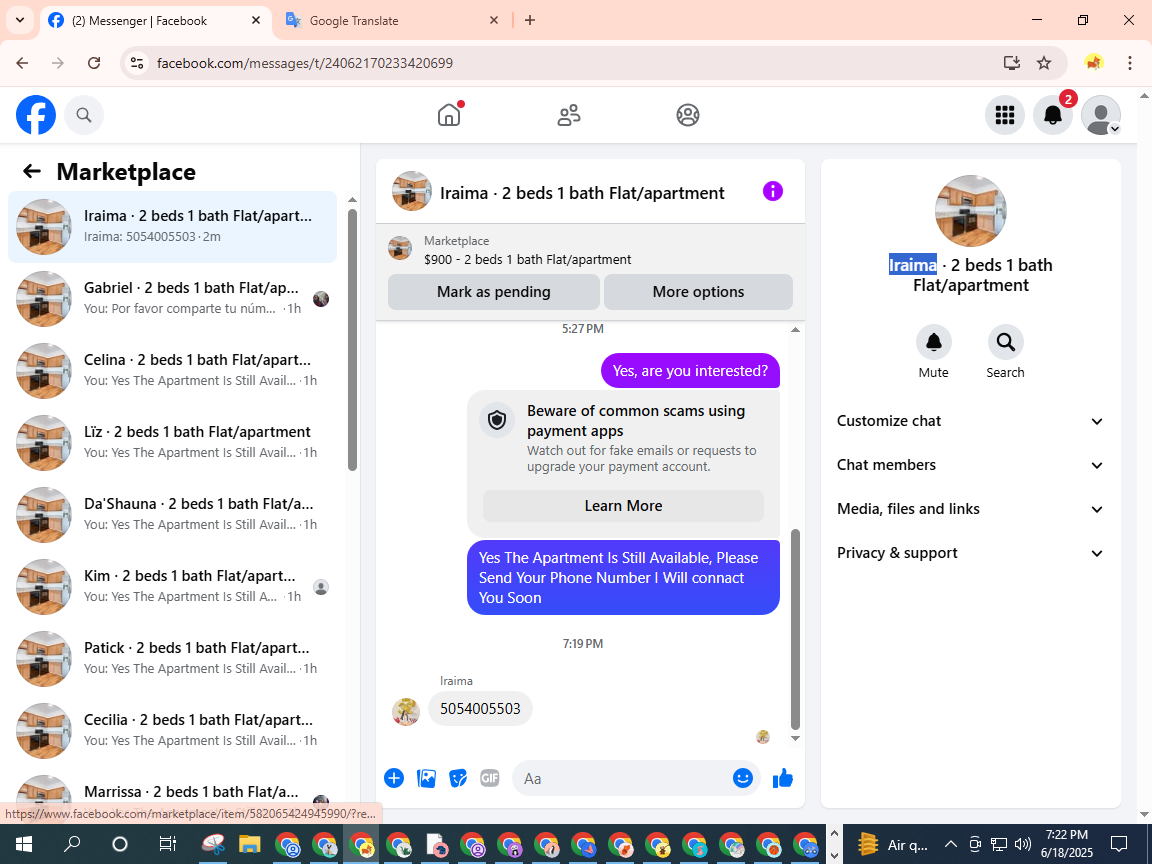Expand Media, files and links section
The height and width of the screenshot is (864, 1152).
pyautogui.click(x=971, y=509)
